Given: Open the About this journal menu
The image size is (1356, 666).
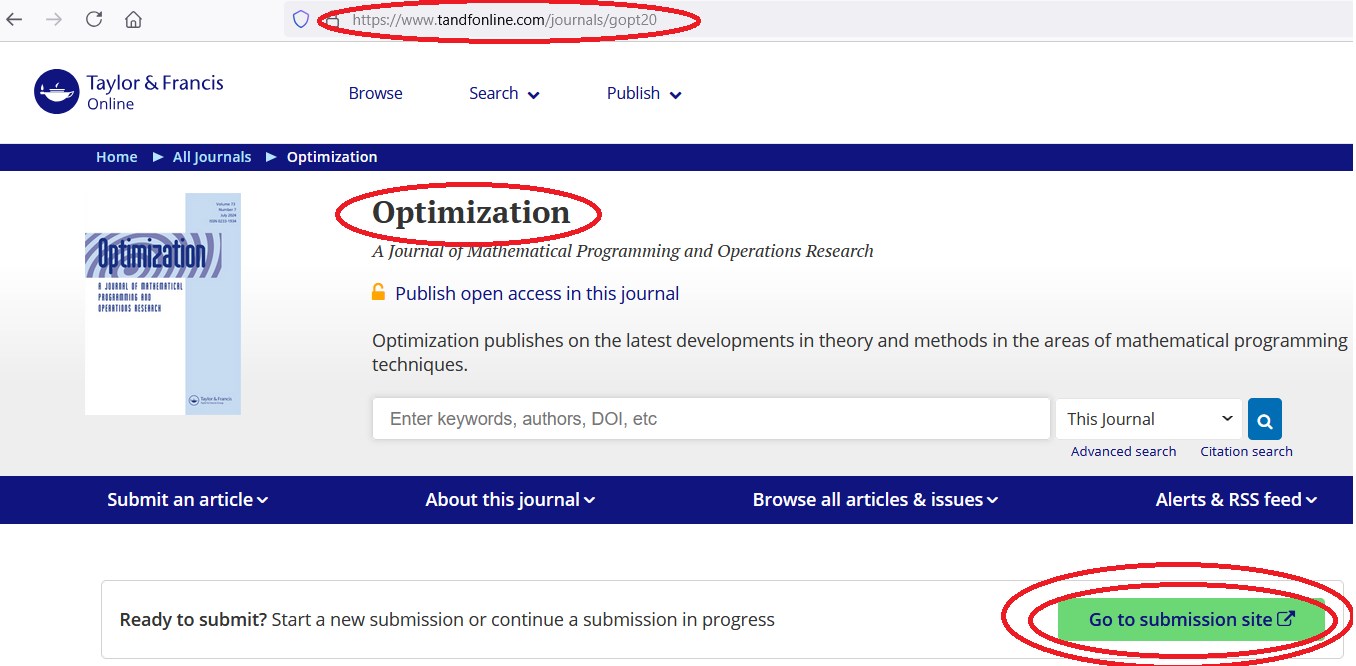Looking at the screenshot, I should pyautogui.click(x=510, y=500).
